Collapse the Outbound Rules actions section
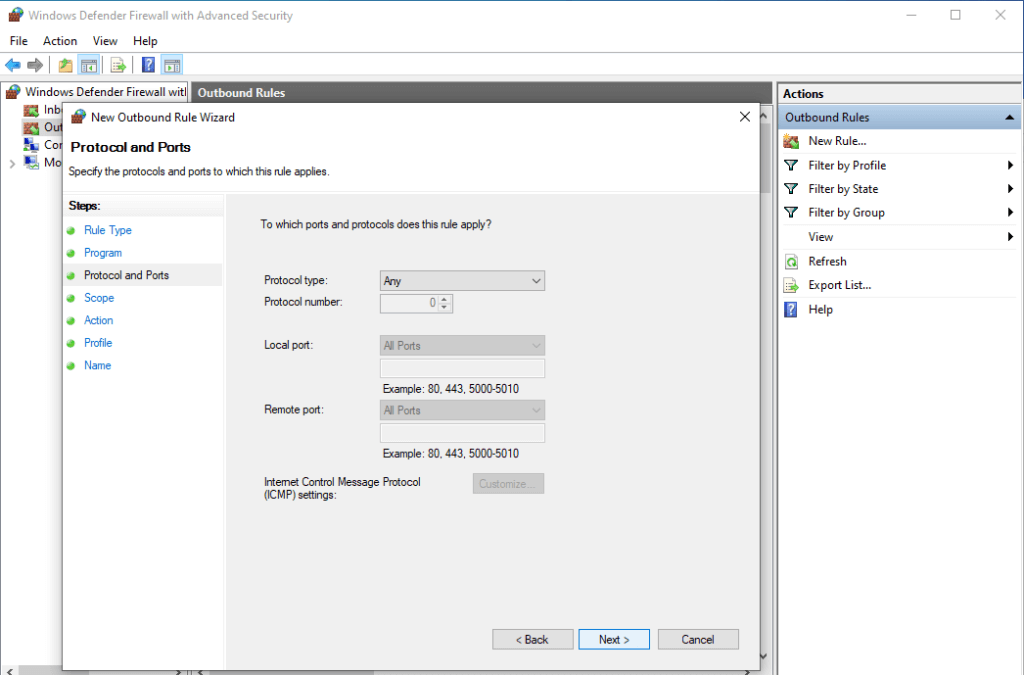Screen dimensions: 1024x675 coord(1010,118)
